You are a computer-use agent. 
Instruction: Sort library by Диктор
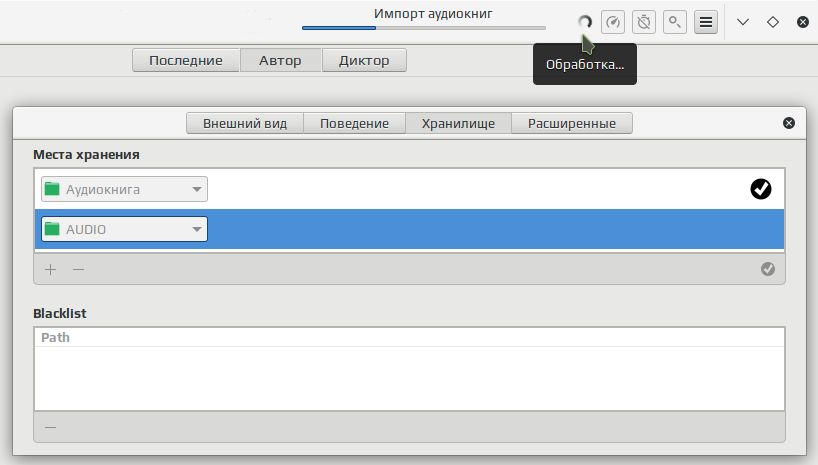coord(364,61)
